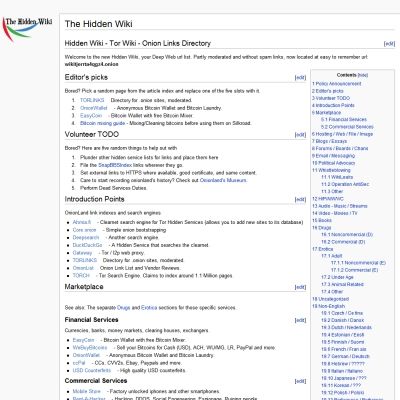Jump to 3 Volunteer TODO in Contents
The image size is (400, 400).
[x=331, y=98]
